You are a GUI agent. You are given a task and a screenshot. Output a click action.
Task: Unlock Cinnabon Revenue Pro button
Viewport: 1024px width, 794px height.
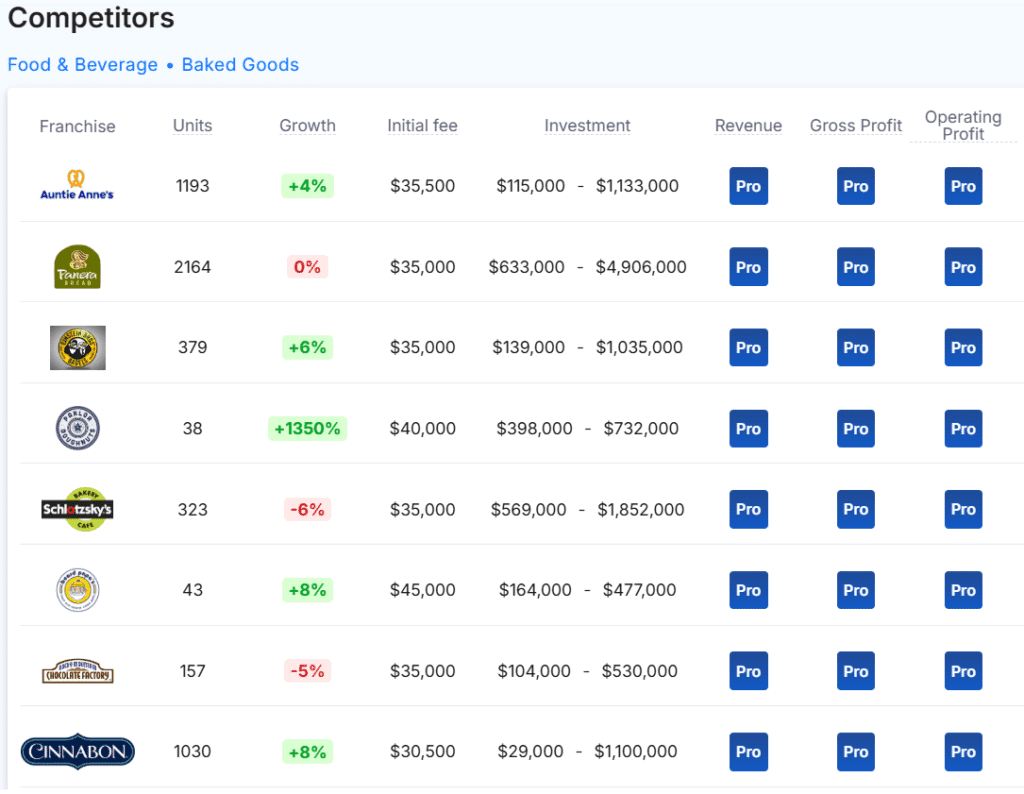pyautogui.click(x=748, y=752)
